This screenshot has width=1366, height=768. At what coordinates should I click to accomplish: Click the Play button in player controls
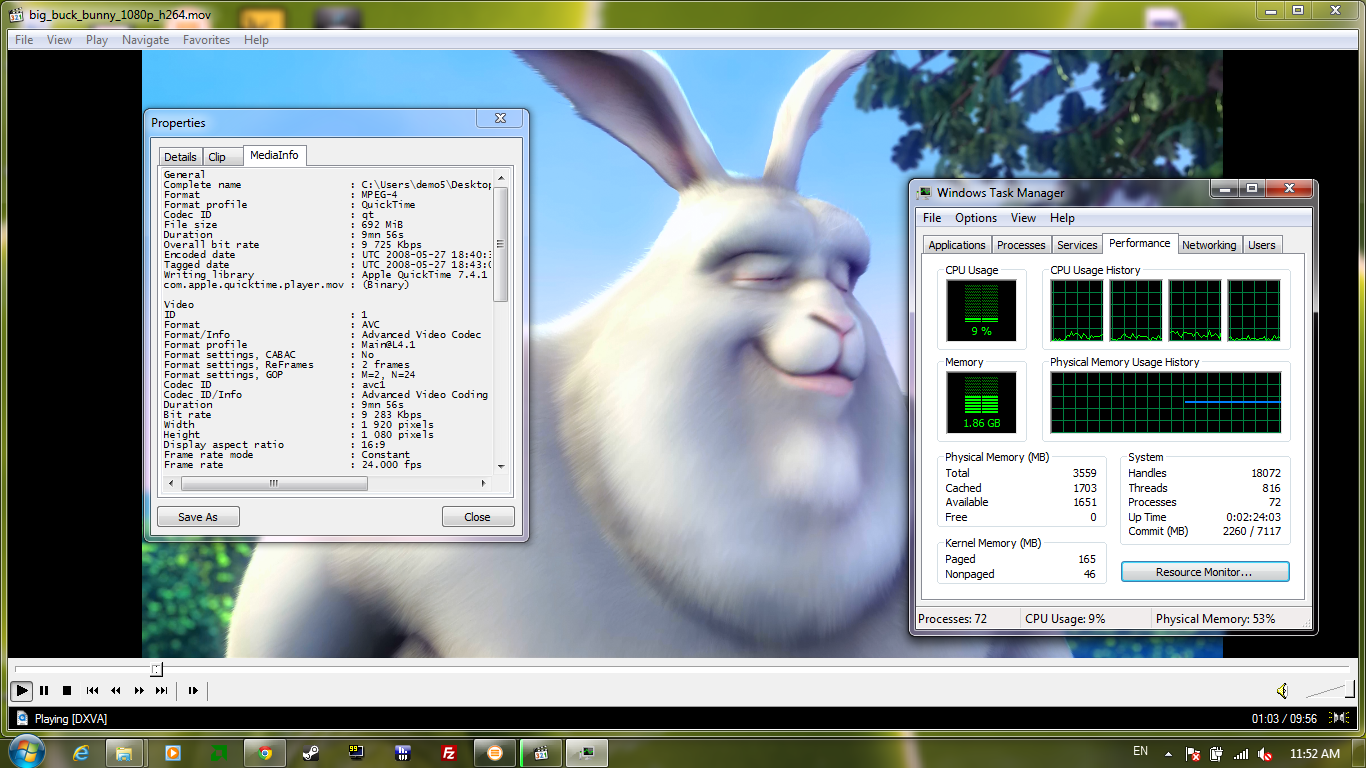point(21,690)
